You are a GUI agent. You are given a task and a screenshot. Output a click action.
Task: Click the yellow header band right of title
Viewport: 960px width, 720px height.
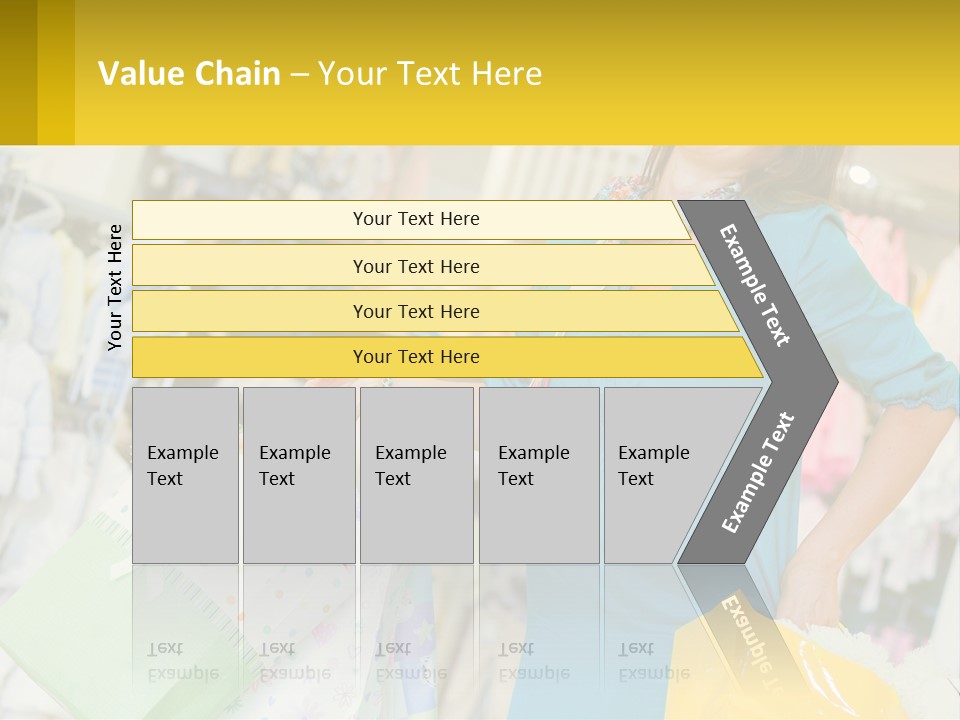click(750, 74)
